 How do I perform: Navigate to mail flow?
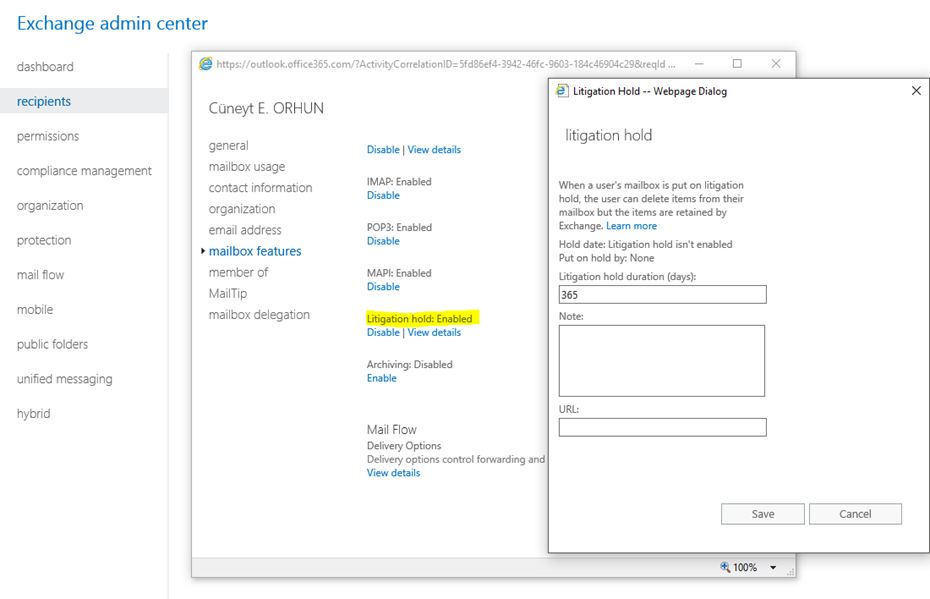click(40, 275)
